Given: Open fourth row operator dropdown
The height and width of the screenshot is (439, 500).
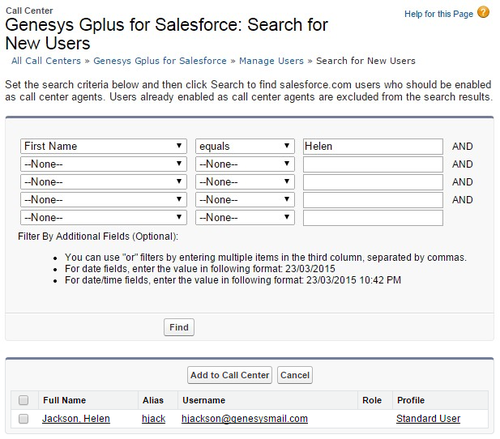Looking at the screenshot, I should click(x=245, y=200).
